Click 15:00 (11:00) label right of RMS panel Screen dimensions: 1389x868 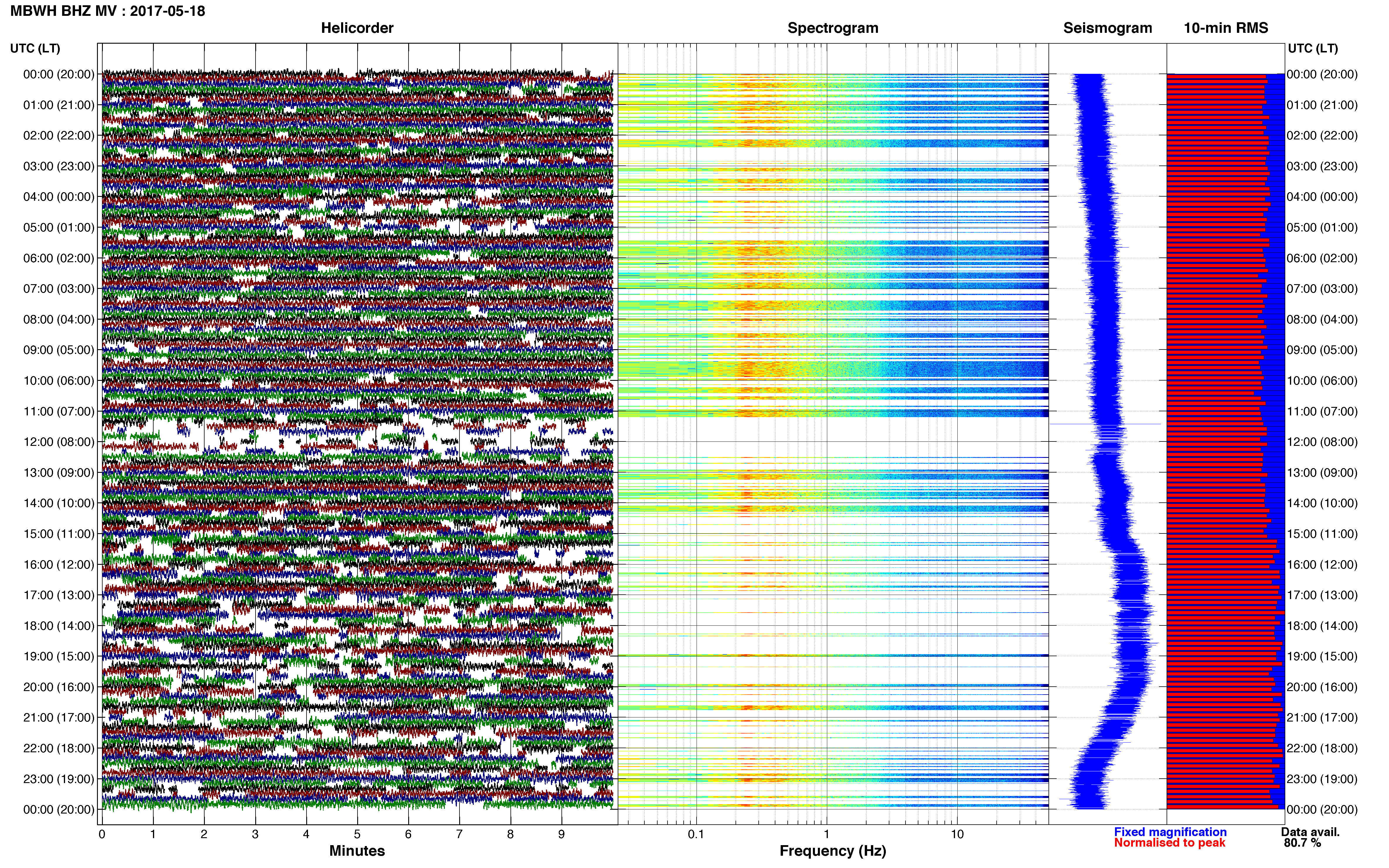click(x=1322, y=534)
